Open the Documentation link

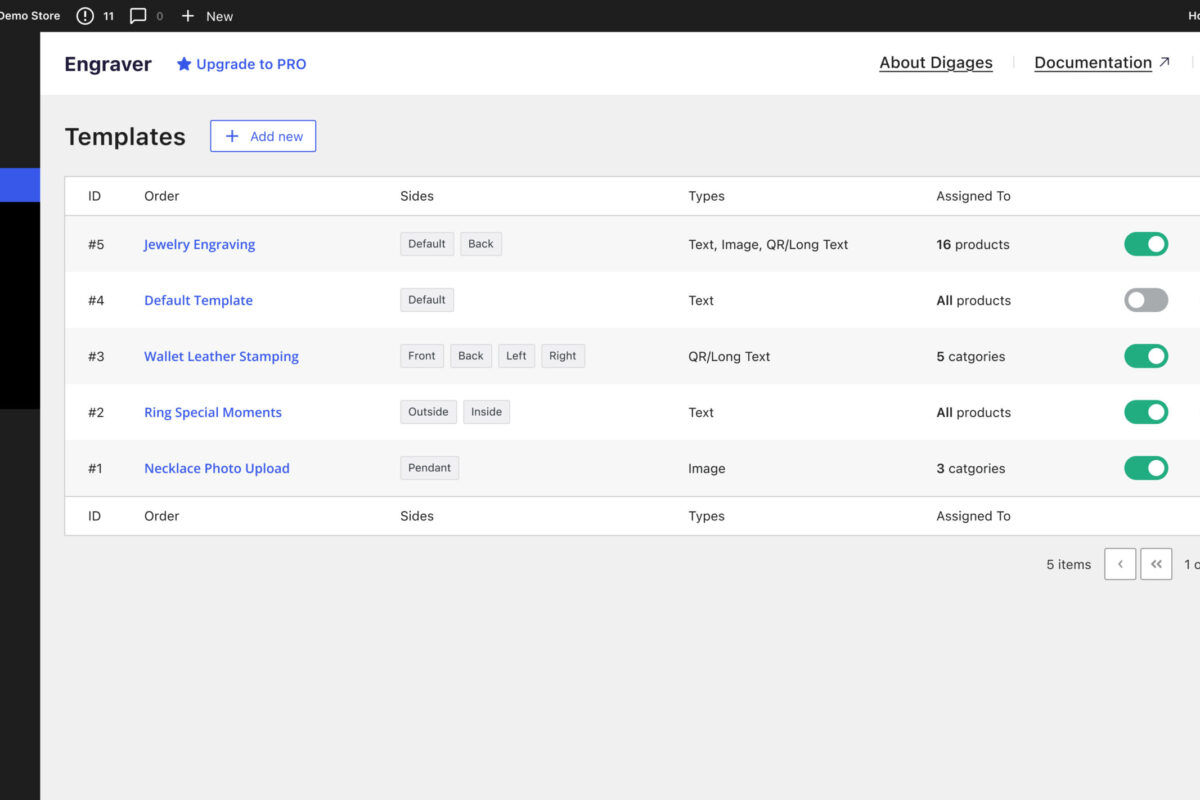1092,62
